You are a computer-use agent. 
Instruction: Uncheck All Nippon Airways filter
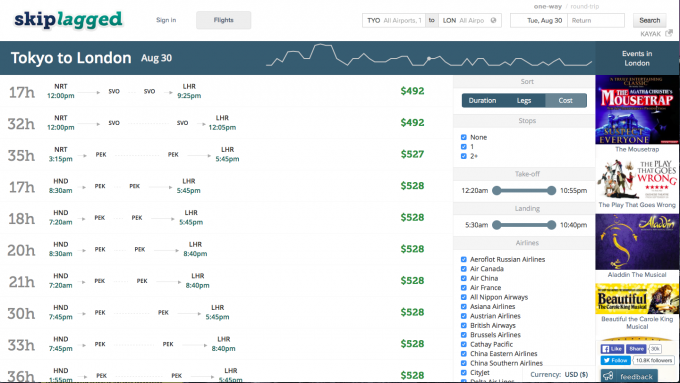[x=464, y=297]
